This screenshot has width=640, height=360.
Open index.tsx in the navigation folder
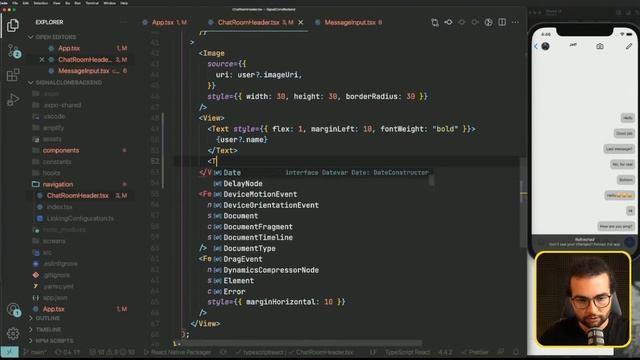59,207
